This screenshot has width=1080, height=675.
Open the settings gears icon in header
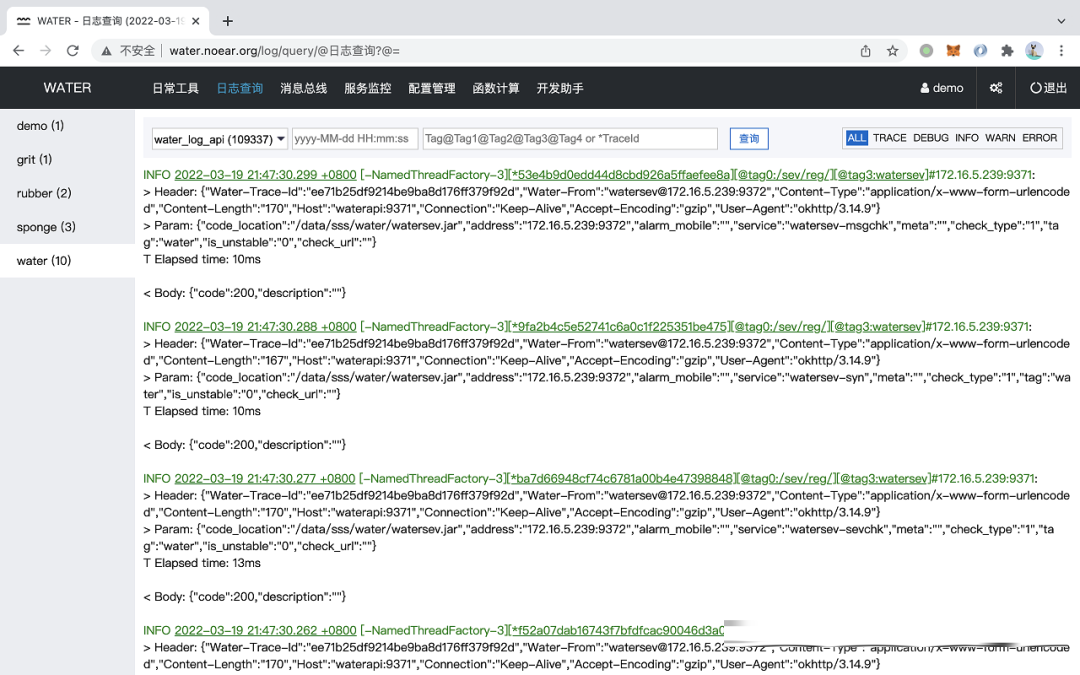coord(996,88)
